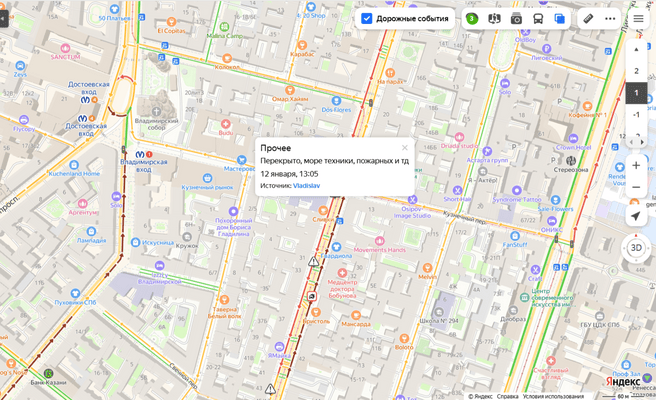656x400 pixels.
Task: Toggle the parking layer icon in toolbar
Action: (494, 18)
